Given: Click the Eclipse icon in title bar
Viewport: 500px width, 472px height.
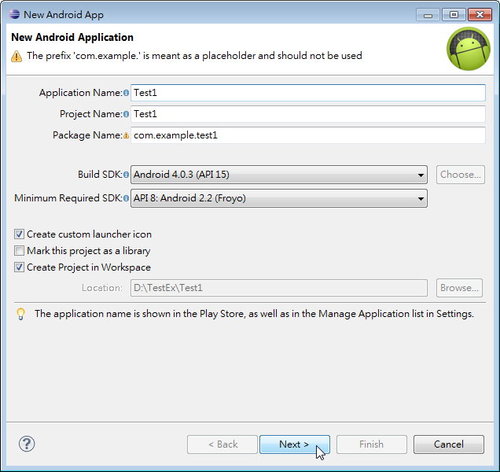Looking at the screenshot, I should 14,14.
